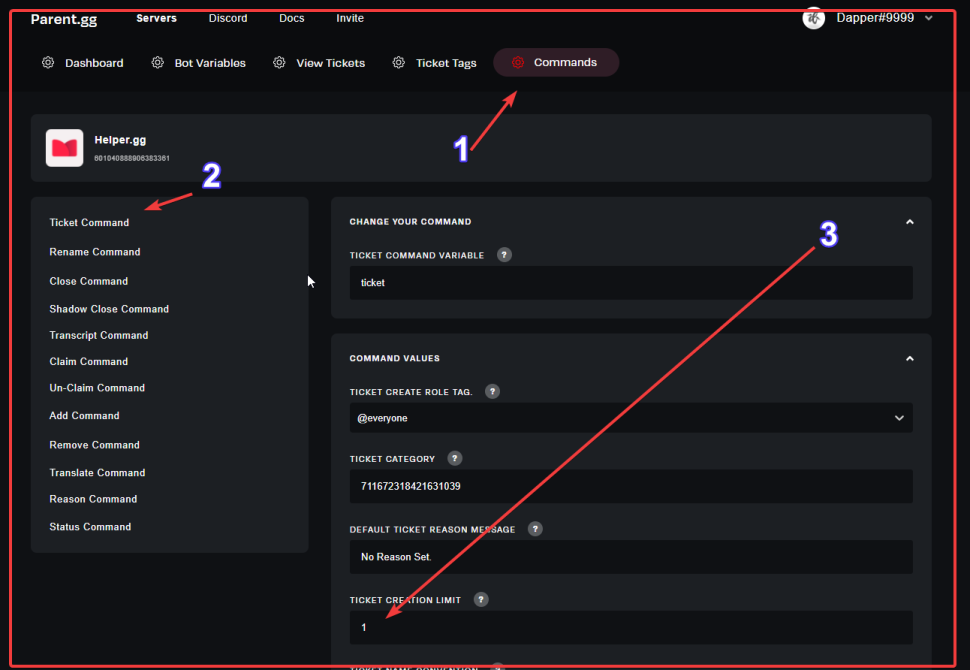Click the Helper.gg server name
The height and width of the screenshot is (670, 970).
(x=120, y=140)
